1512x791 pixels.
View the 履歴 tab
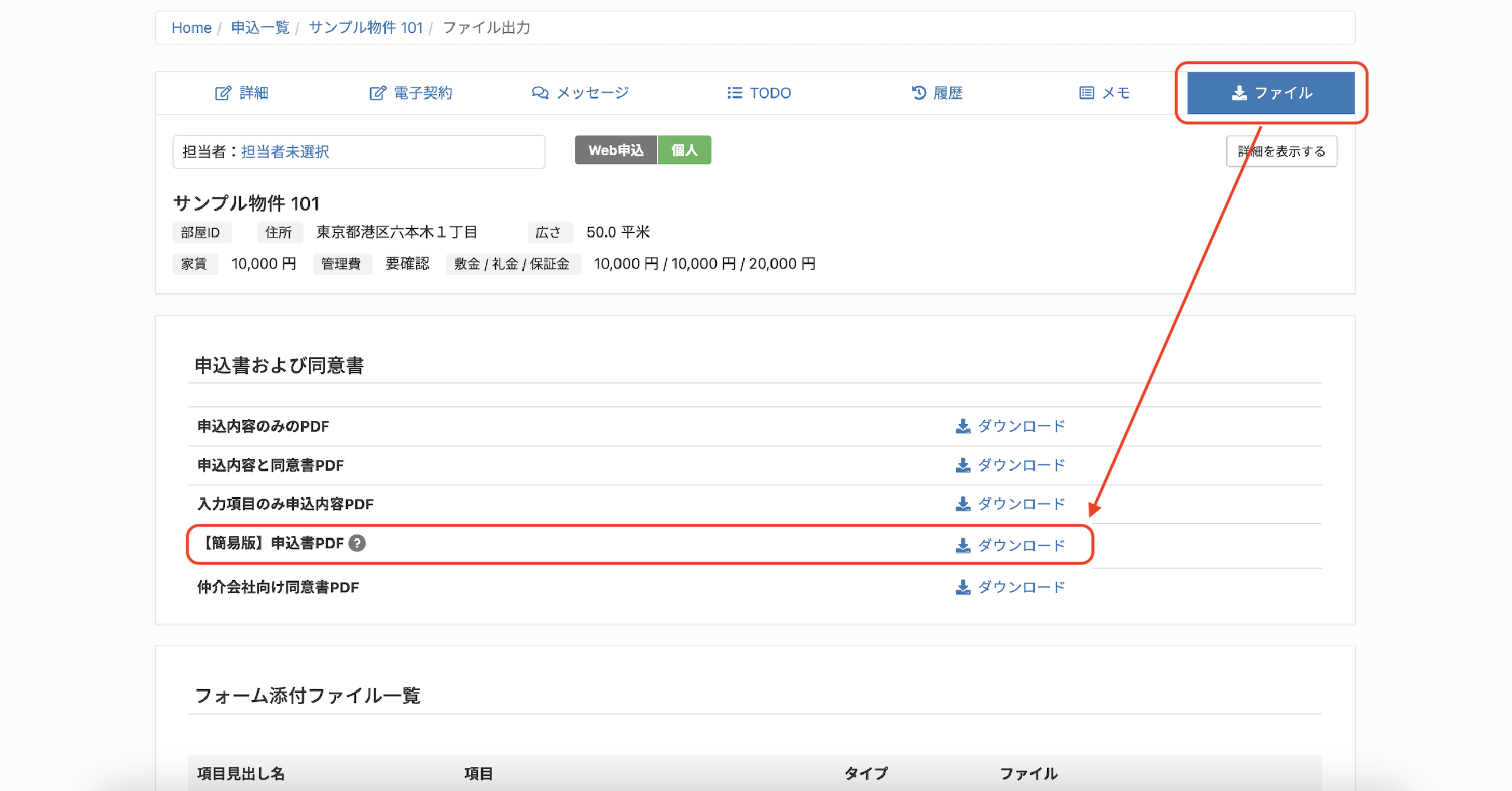pos(937,93)
